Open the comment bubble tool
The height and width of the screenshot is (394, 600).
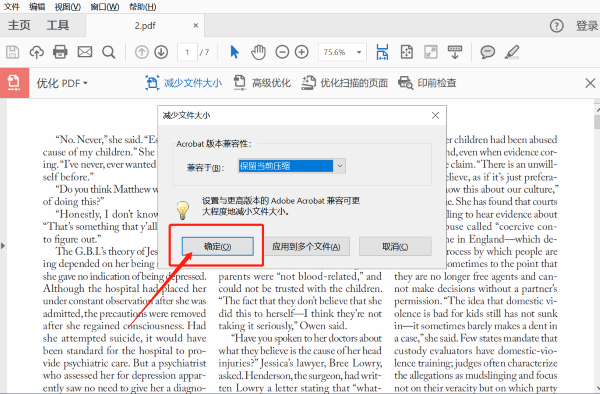[x=488, y=52]
